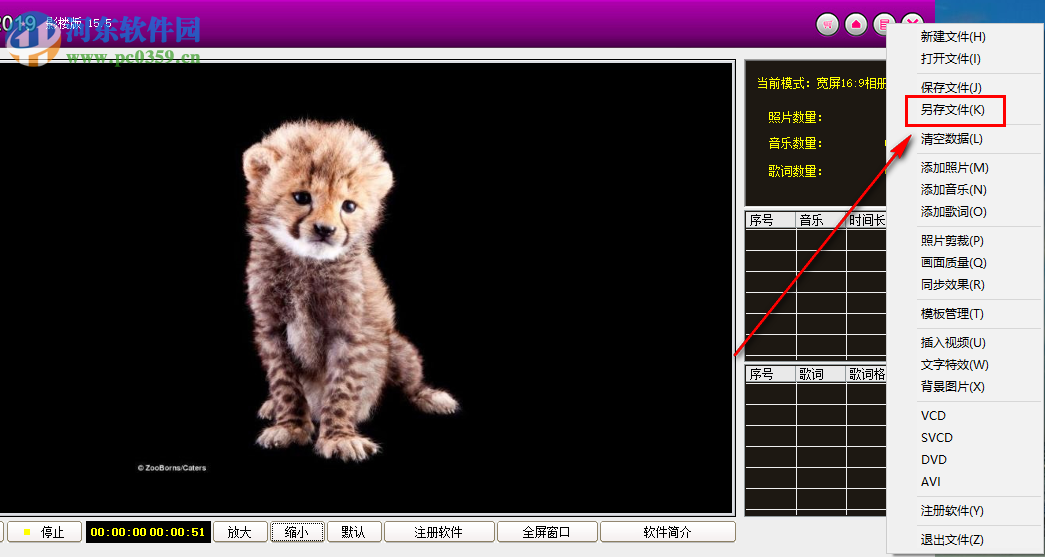Click the 默认 default button
Screen dimensions: 1045x557
point(355,532)
